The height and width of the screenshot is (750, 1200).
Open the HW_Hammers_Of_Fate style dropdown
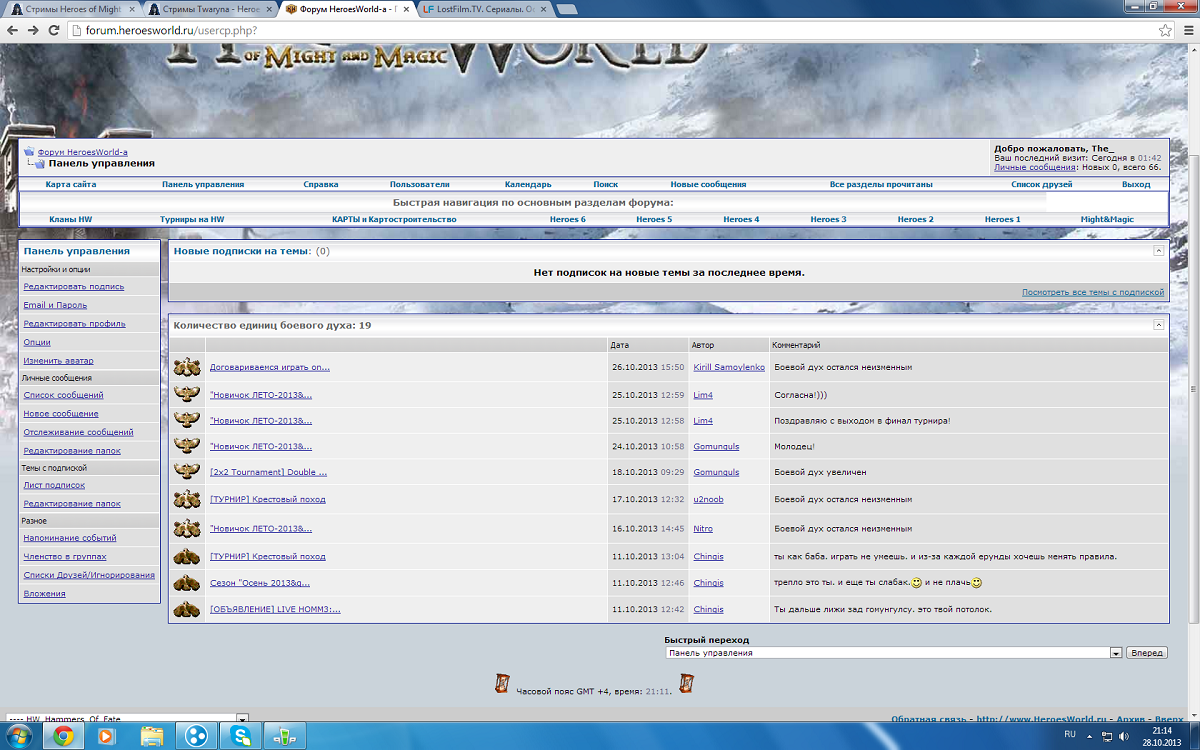click(x=127, y=718)
